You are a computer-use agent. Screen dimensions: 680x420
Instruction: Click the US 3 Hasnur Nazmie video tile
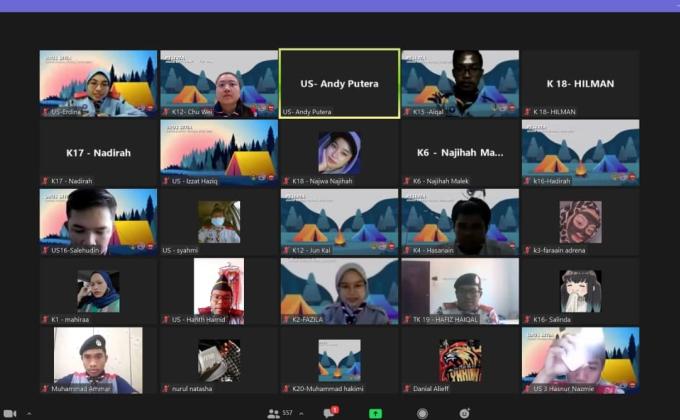pyautogui.click(x=580, y=360)
